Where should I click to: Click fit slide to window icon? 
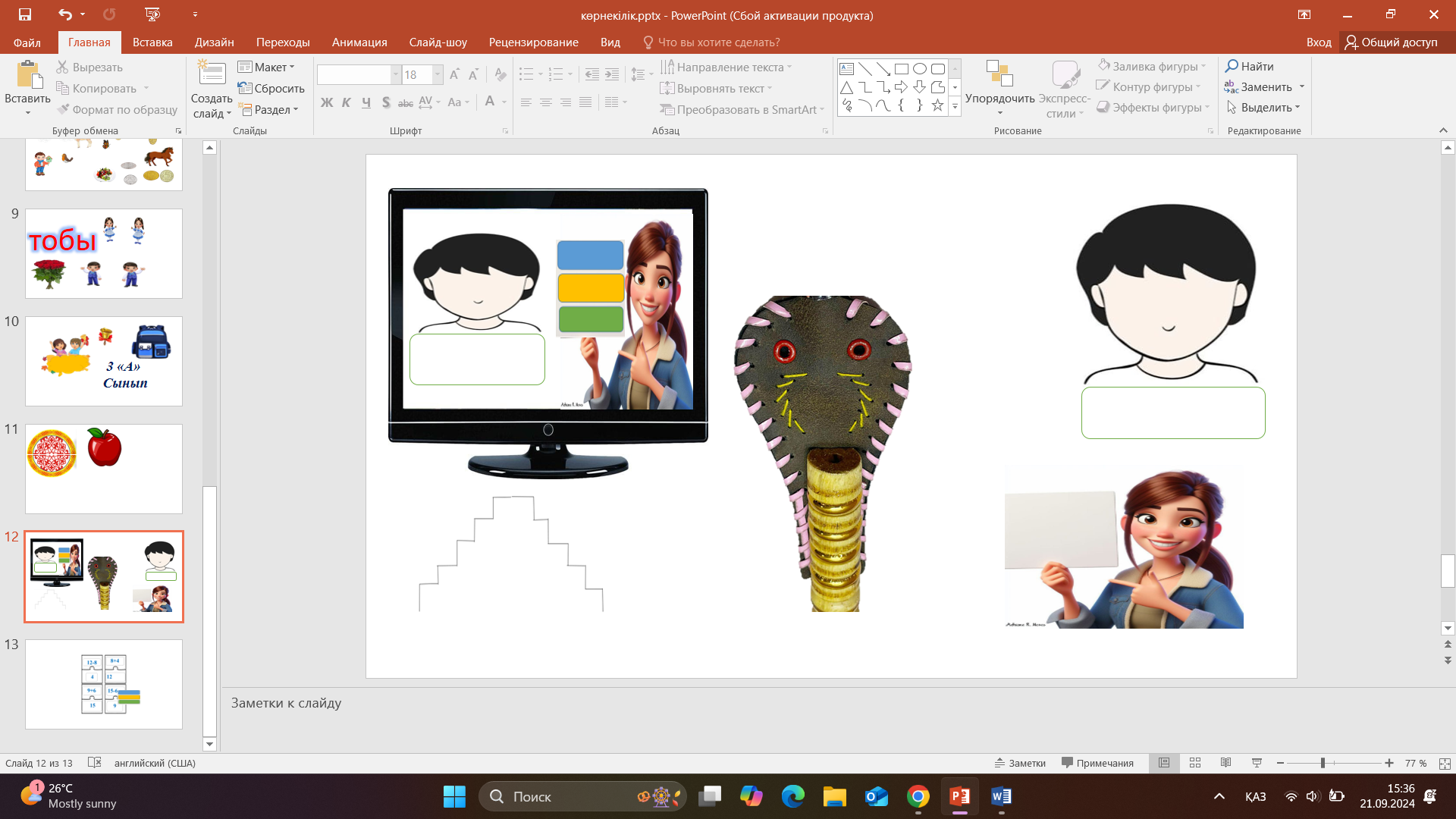pos(1445,763)
